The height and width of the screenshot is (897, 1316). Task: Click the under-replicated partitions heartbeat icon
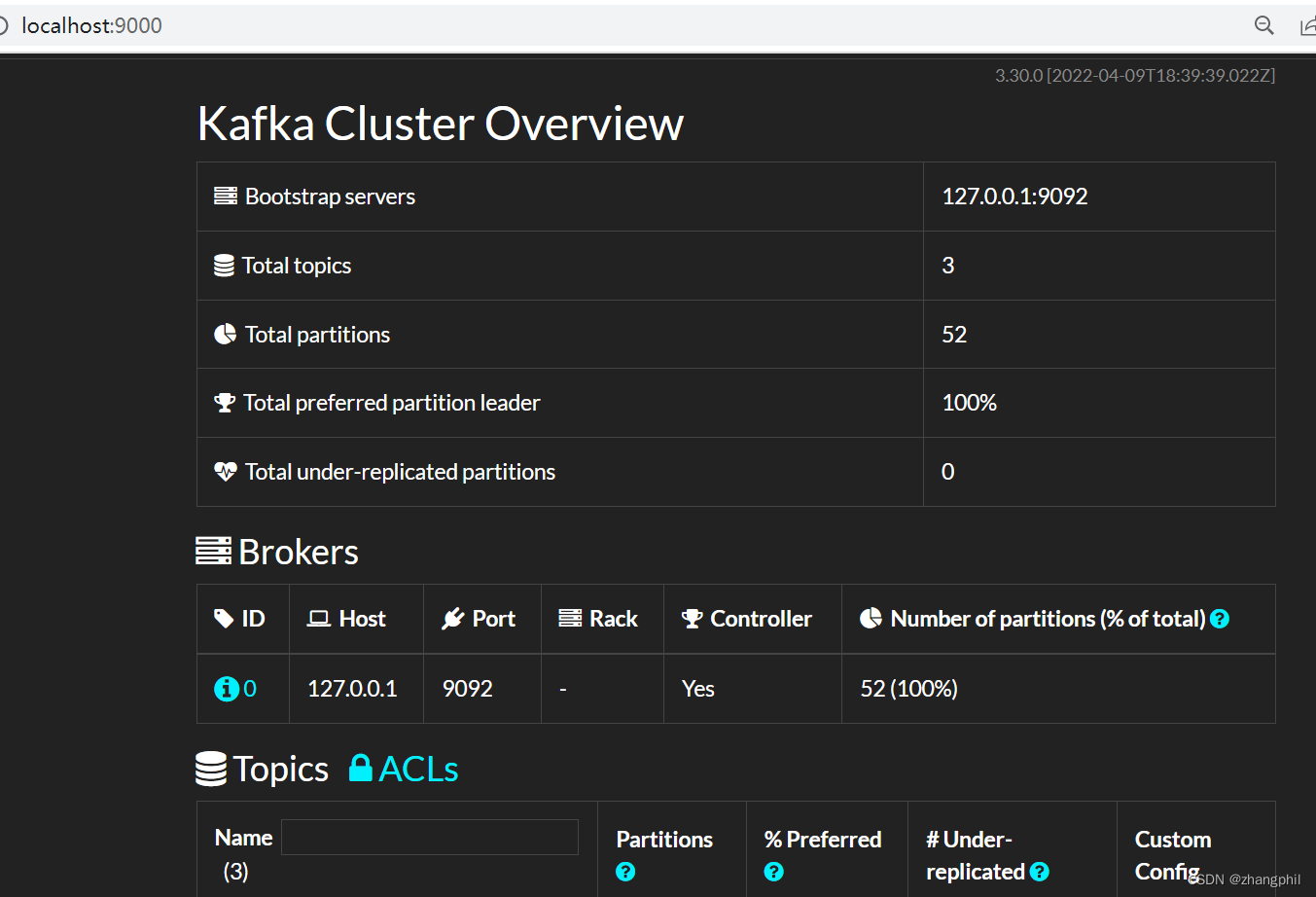point(226,472)
